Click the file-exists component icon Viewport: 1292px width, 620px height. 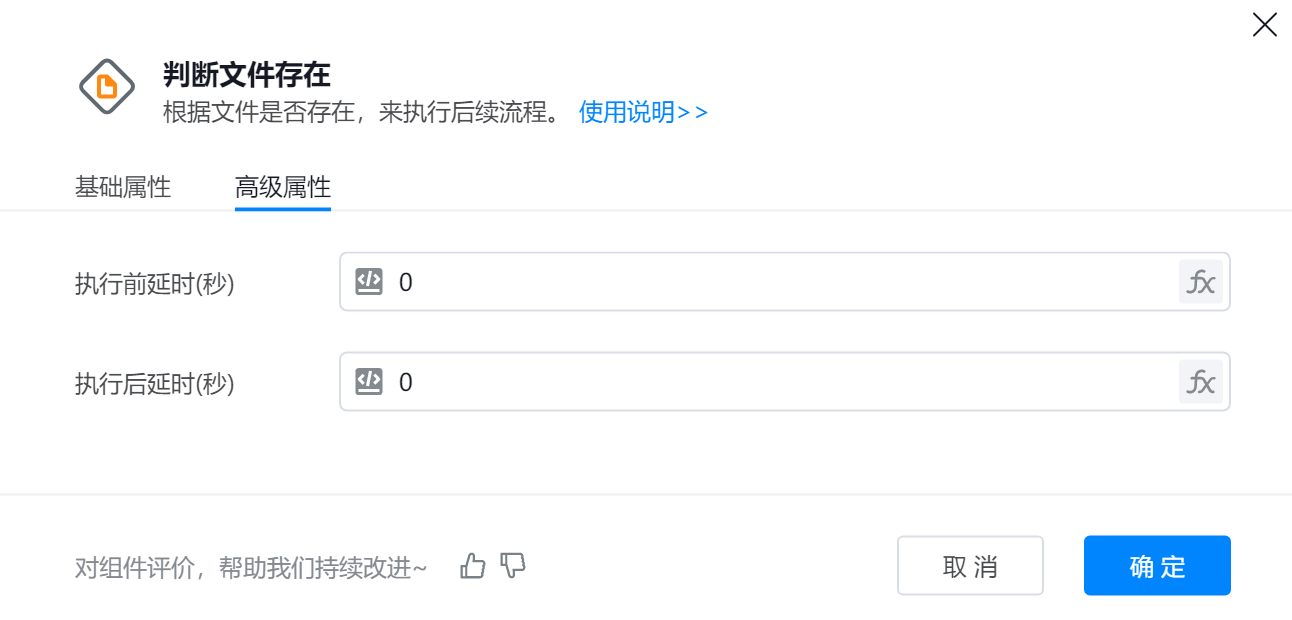pyautogui.click(x=107, y=87)
